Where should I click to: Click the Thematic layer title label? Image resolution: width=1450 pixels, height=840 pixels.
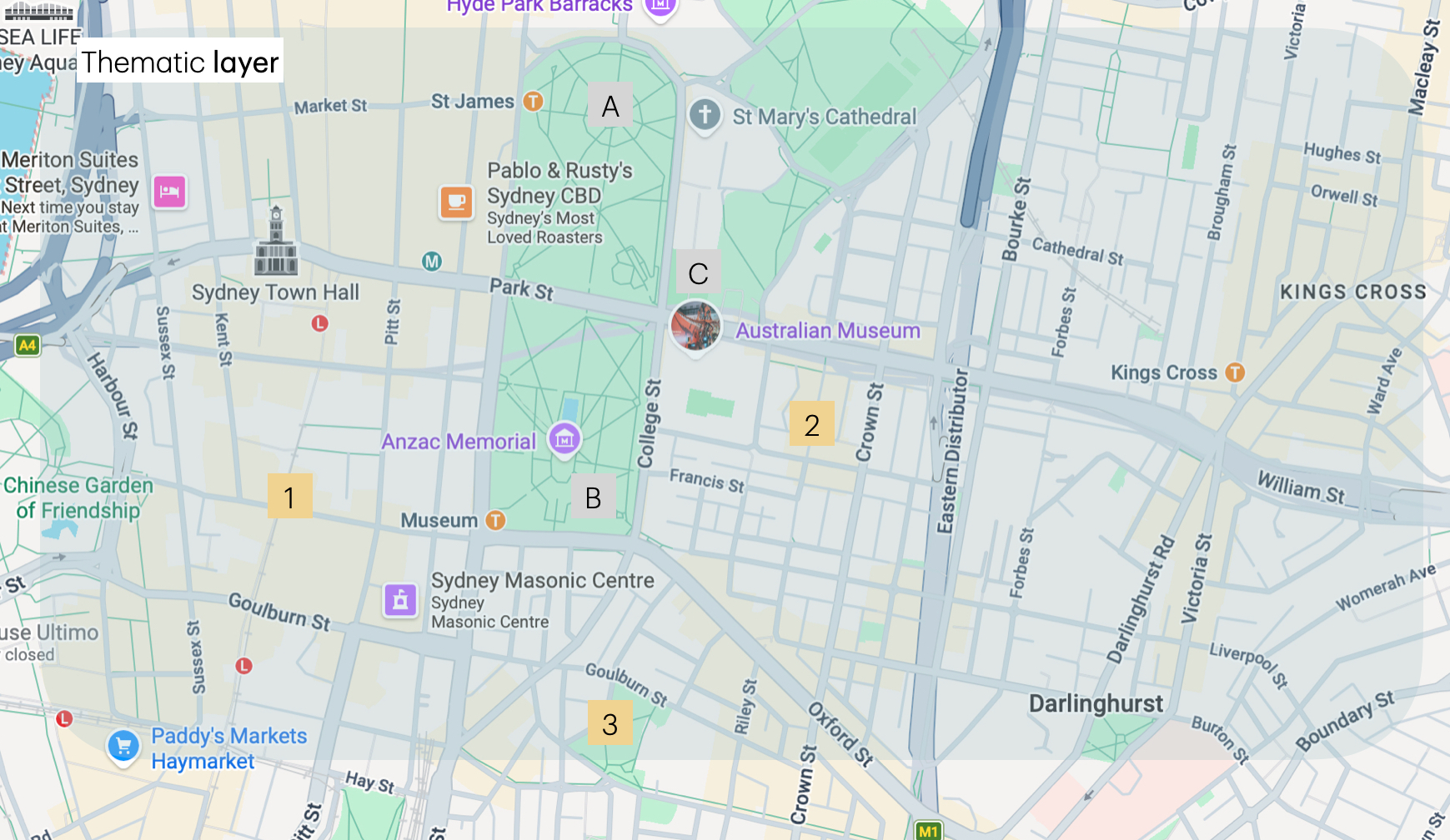click(x=180, y=61)
